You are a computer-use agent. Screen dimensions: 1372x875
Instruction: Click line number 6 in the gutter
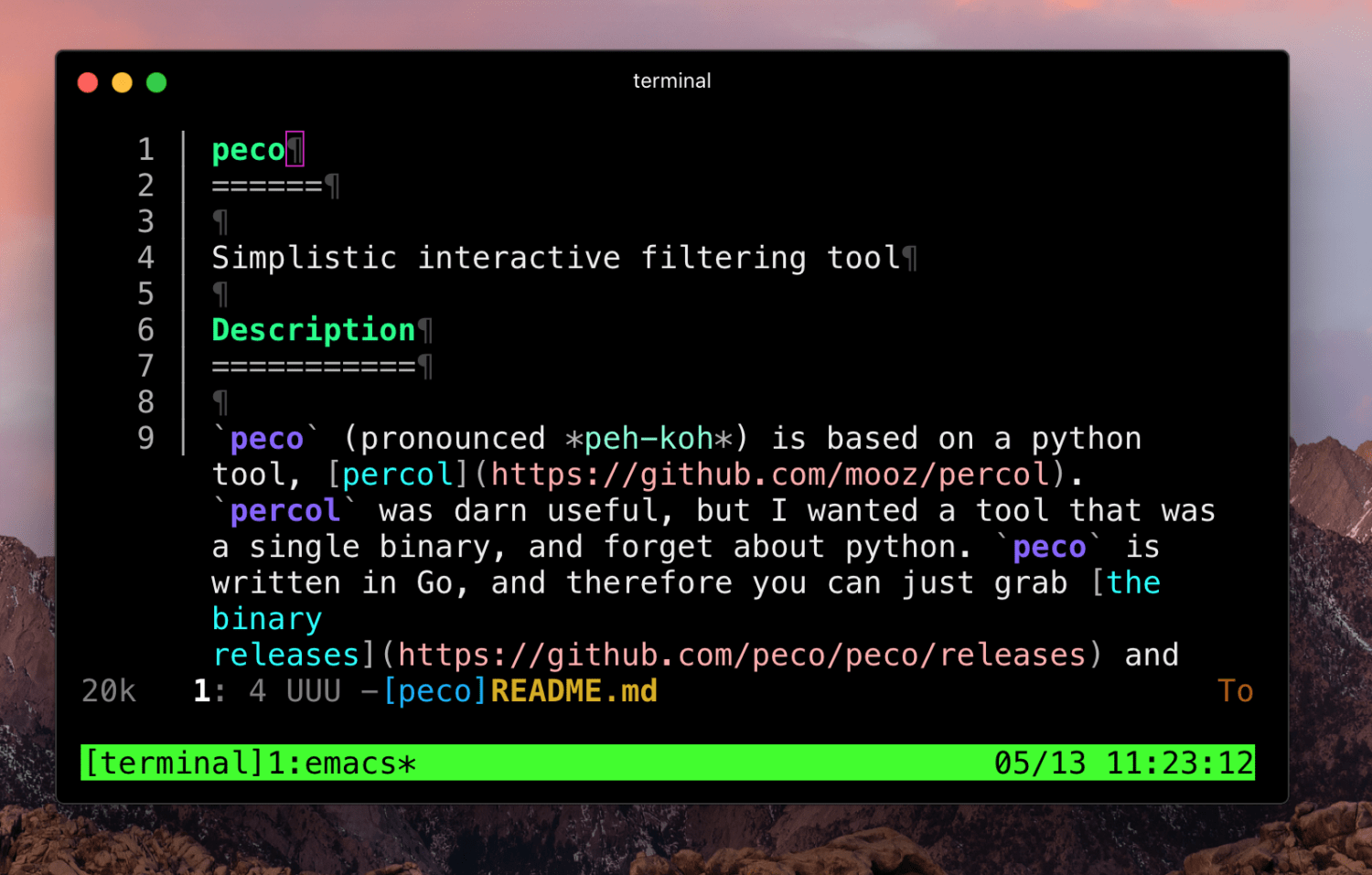point(145,330)
